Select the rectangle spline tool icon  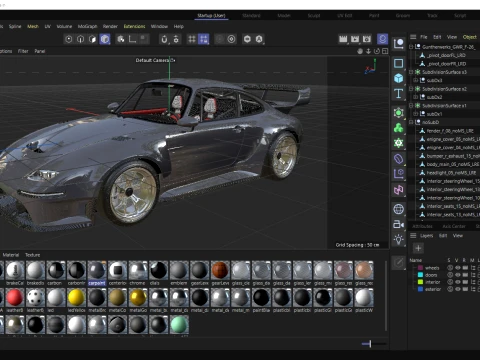399,63
